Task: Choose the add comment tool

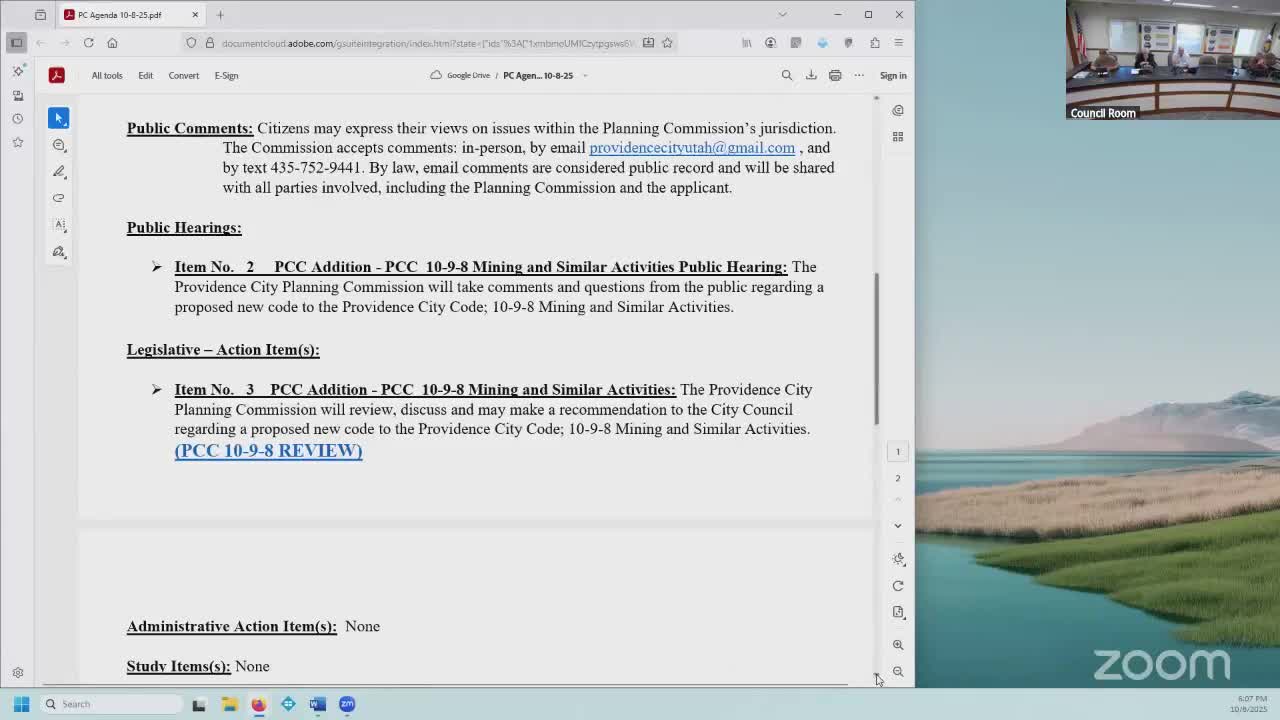Action: click(x=59, y=145)
